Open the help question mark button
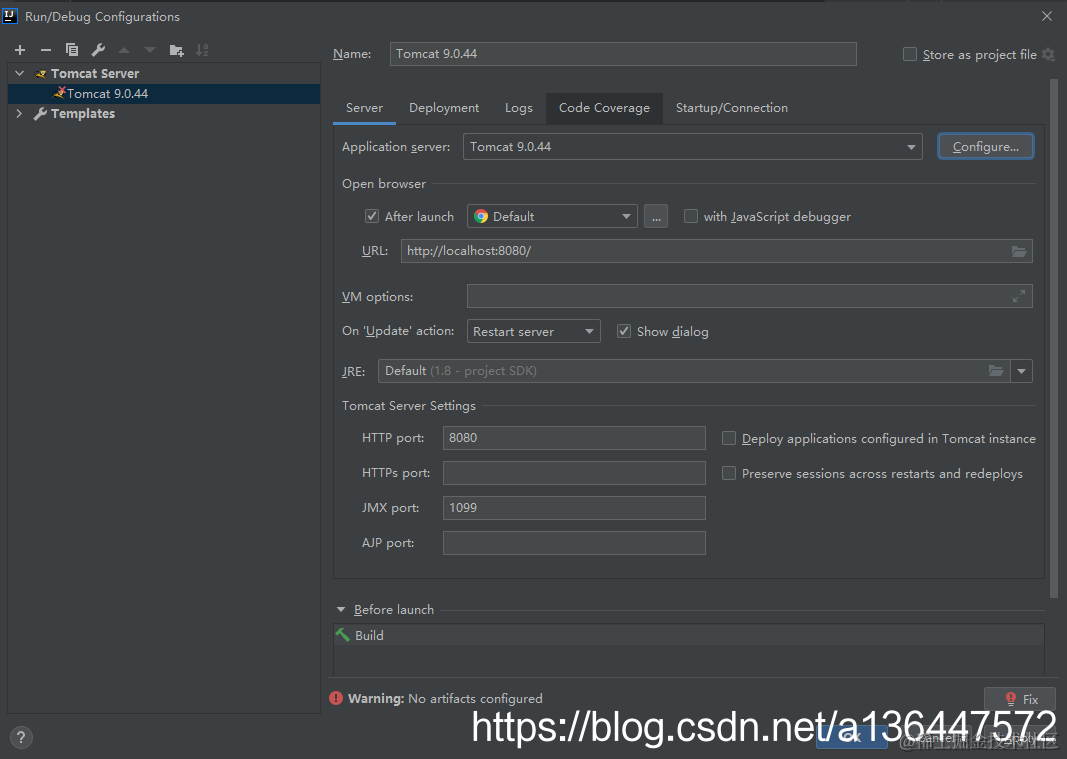Viewport: 1067px width, 759px height. (x=21, y=737)
